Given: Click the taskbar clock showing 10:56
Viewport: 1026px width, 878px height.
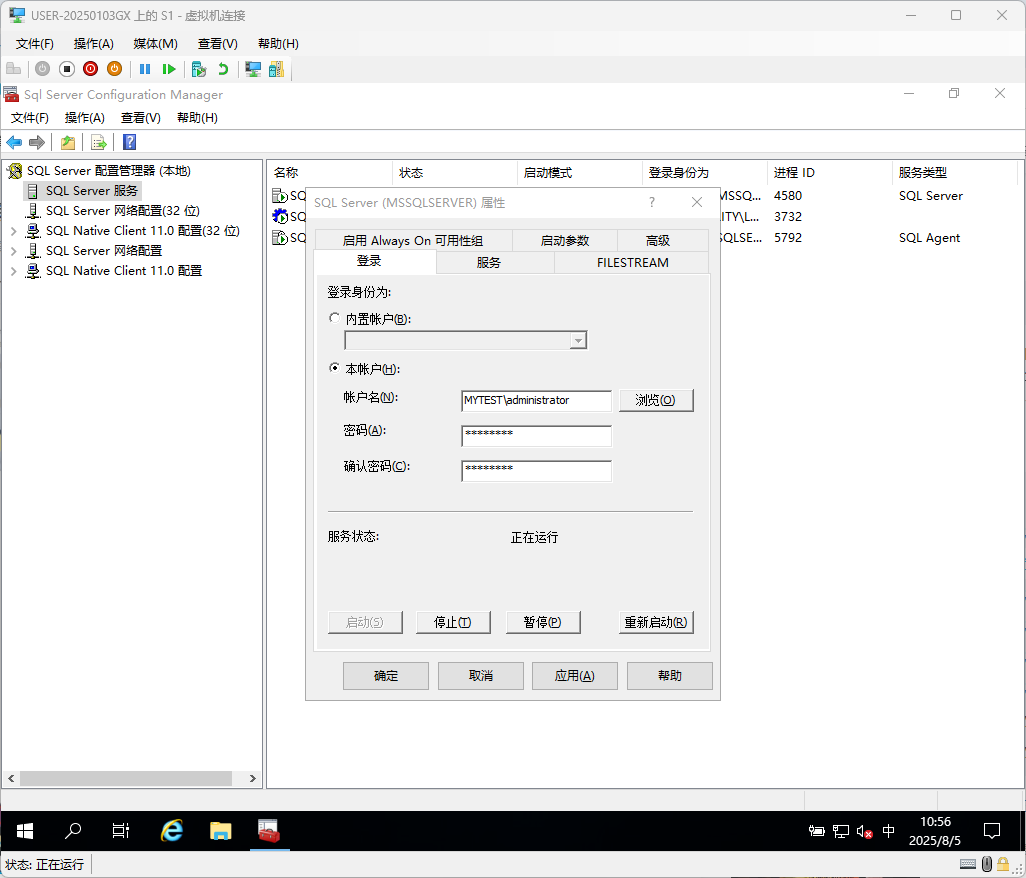Looking at the screenshot, I should tap(935, 831).
